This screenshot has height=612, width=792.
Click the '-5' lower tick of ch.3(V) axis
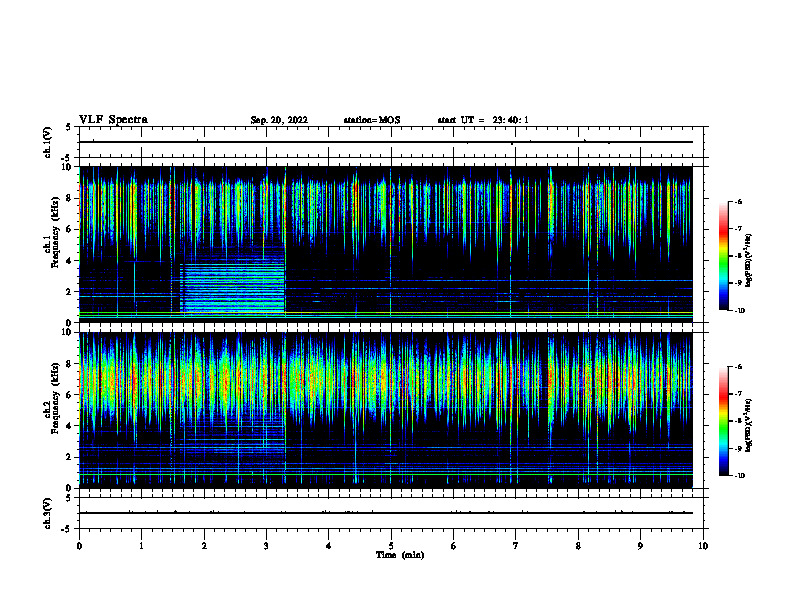67,529
